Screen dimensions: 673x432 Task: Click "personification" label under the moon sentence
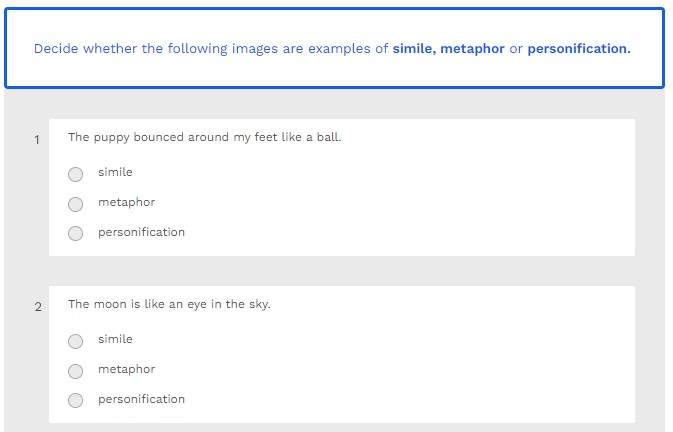[141, 399]
